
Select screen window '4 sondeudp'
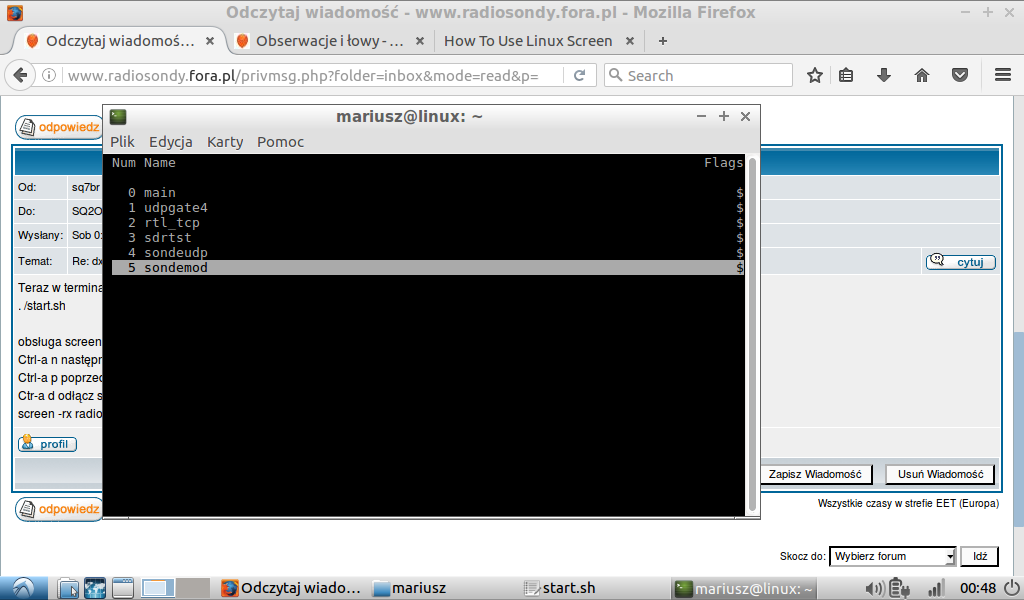pos(428,253)
